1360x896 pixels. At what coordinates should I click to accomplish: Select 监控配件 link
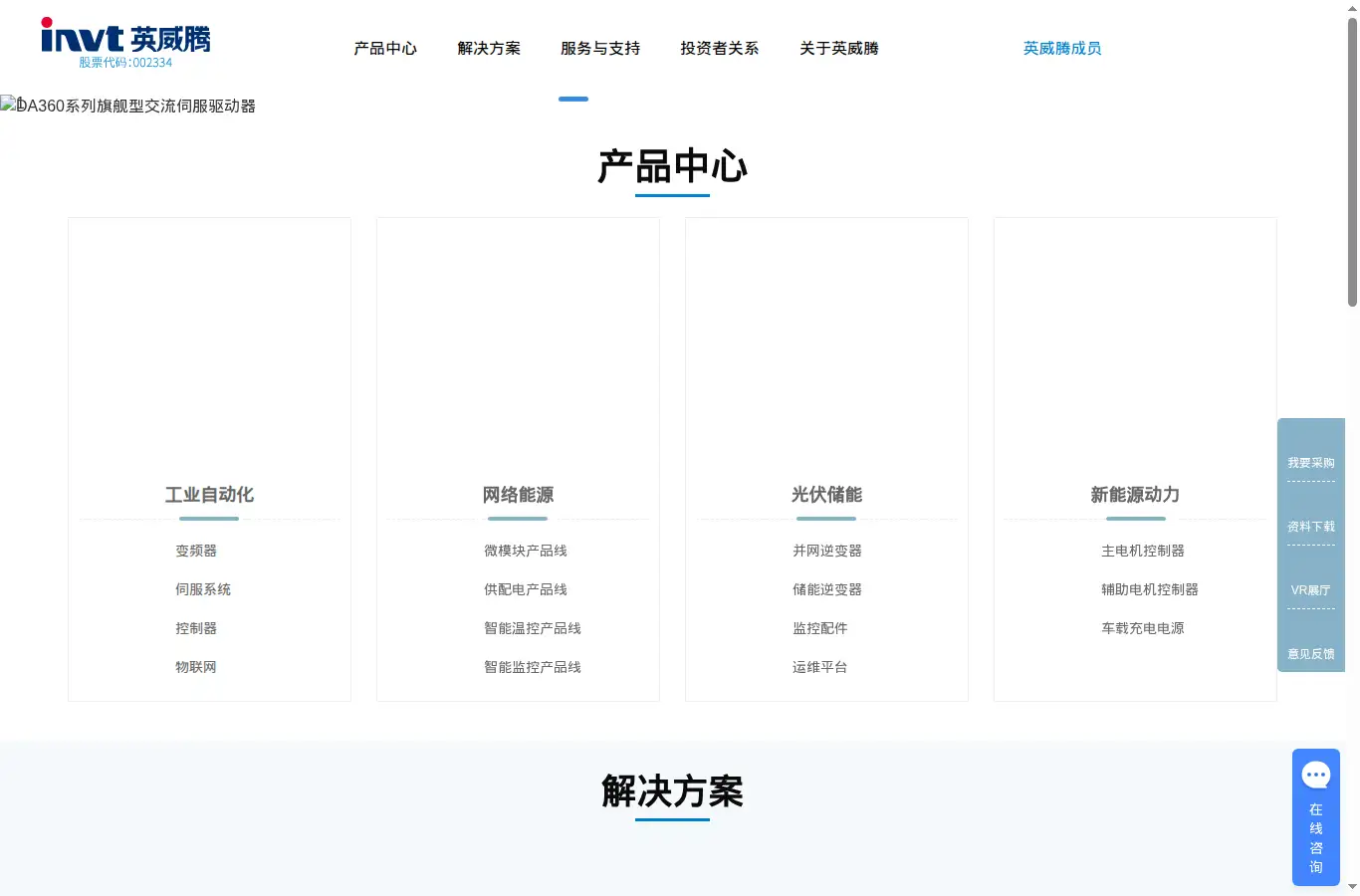tap(820, 628)
